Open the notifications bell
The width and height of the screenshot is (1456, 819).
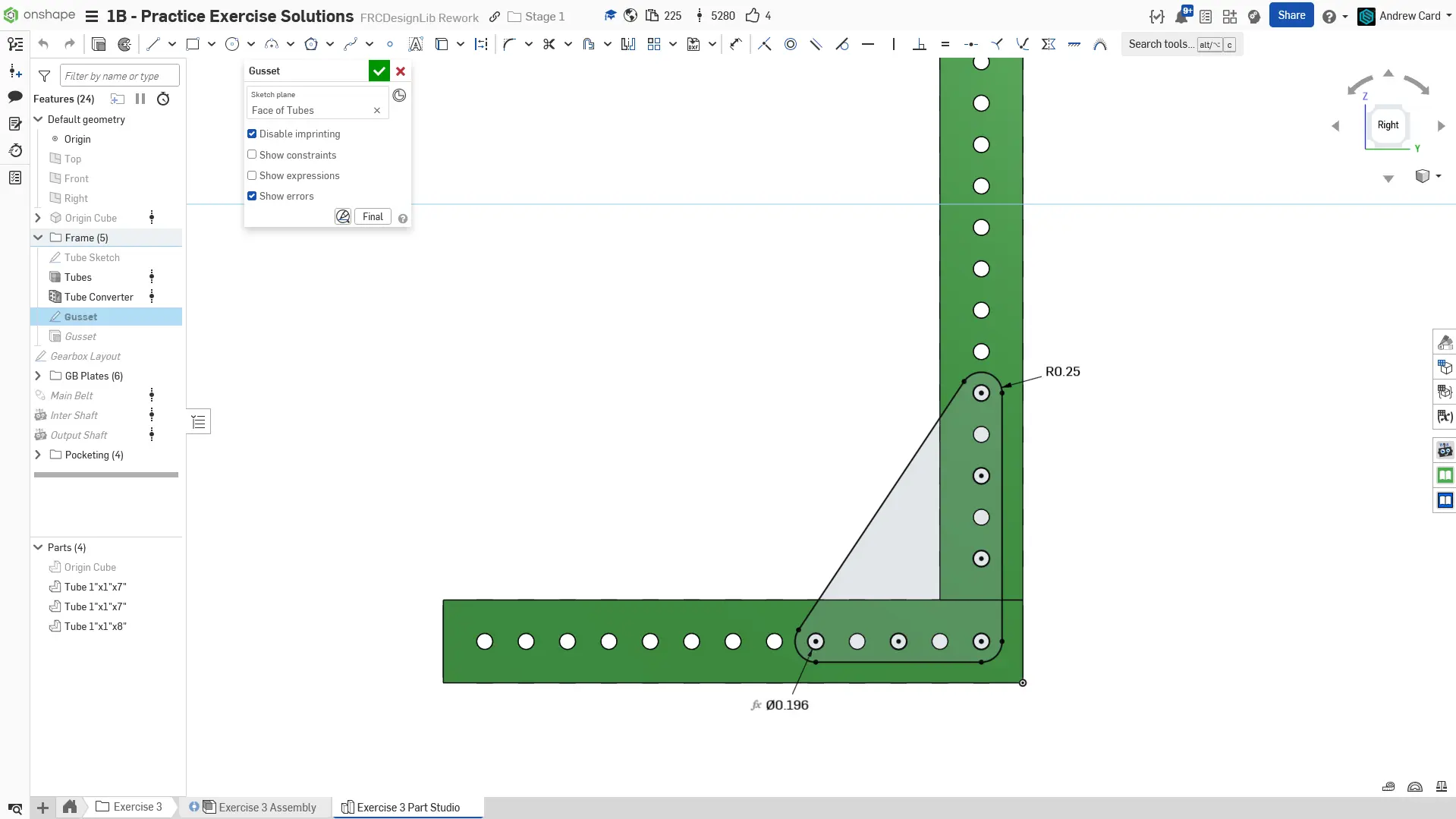pyautogui.click(x=1181, y=17)
